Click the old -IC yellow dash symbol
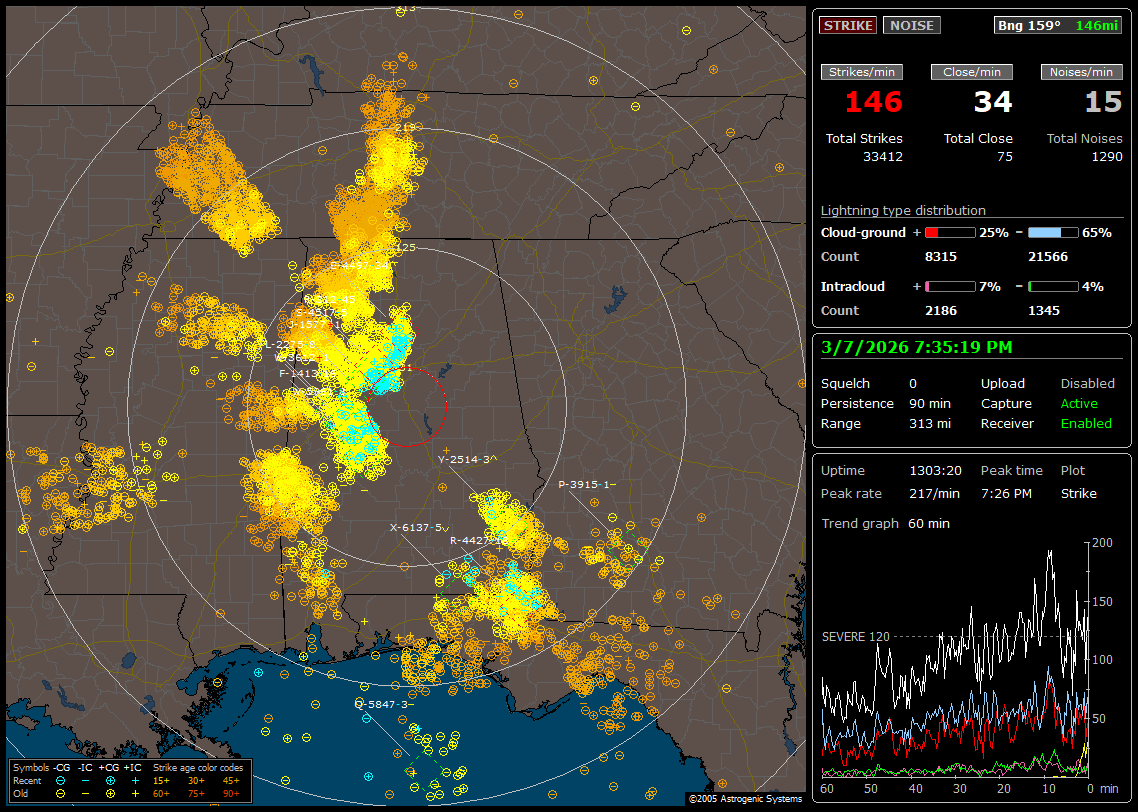 pos(85,793)
